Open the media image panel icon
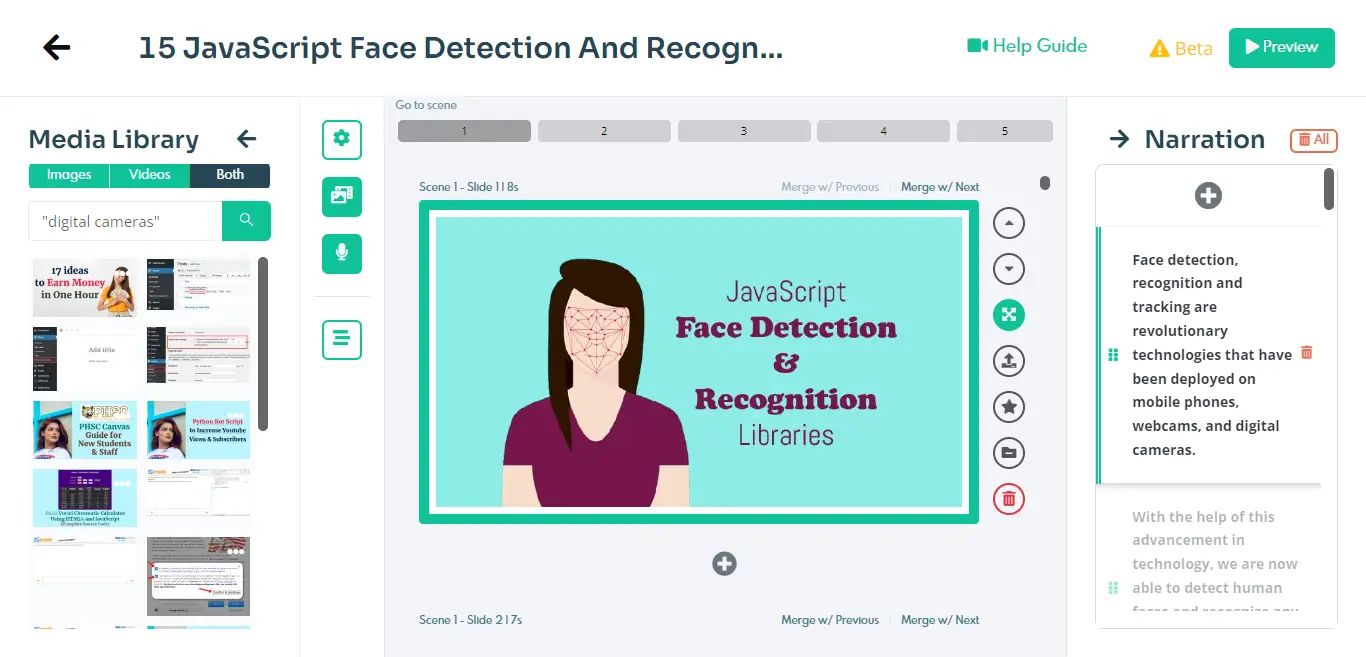This screenshot has width=1366, height=657. [341, 196]
